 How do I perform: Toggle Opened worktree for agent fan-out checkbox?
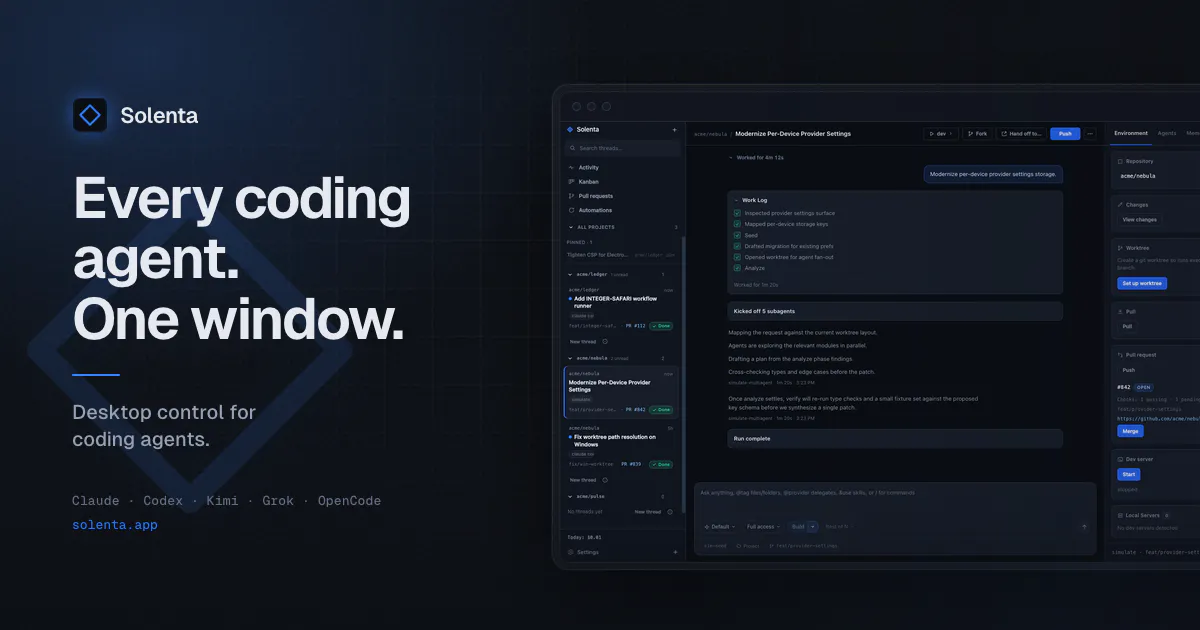(737, 257)
